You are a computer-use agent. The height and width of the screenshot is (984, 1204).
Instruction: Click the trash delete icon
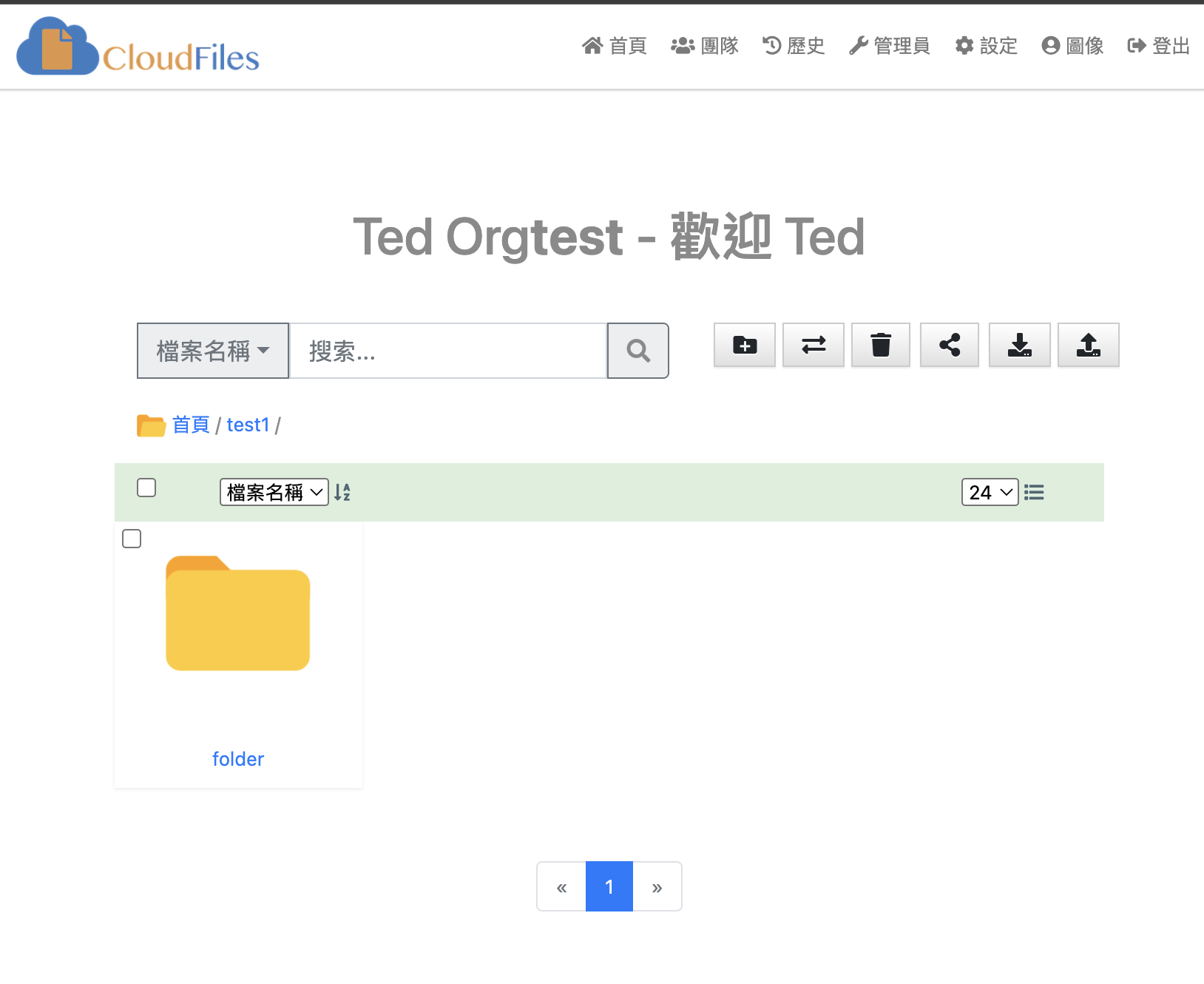click(881, 345)
